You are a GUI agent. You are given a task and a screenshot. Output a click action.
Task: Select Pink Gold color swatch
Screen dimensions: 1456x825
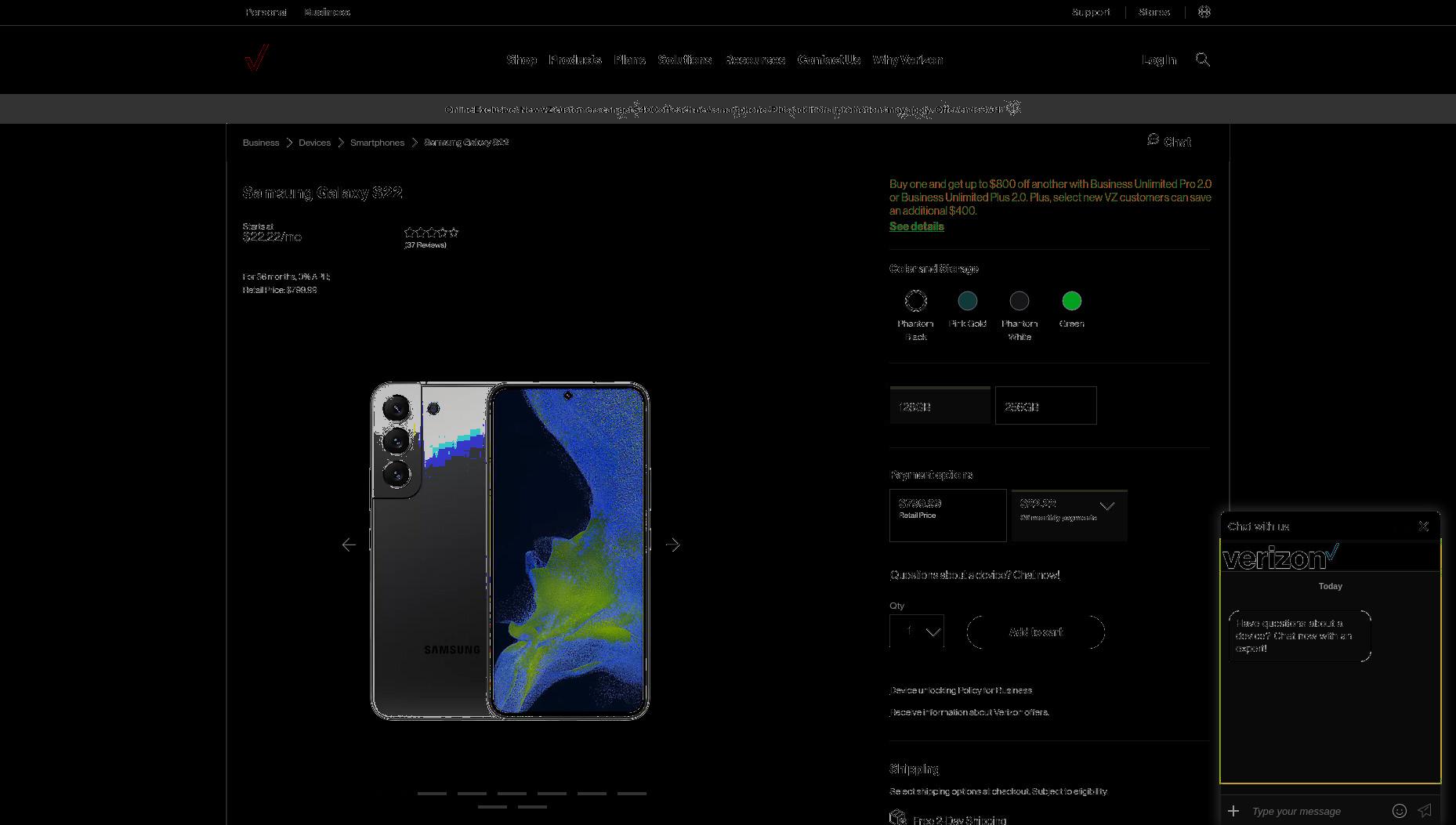(968, 301)
